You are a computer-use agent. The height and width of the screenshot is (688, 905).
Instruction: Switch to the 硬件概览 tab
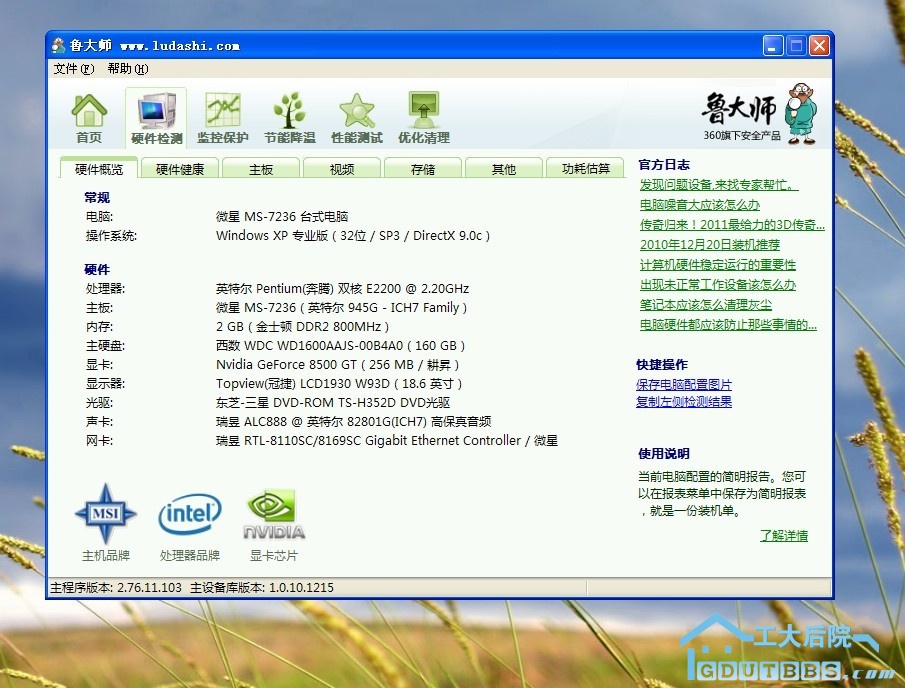coord(99,169)
